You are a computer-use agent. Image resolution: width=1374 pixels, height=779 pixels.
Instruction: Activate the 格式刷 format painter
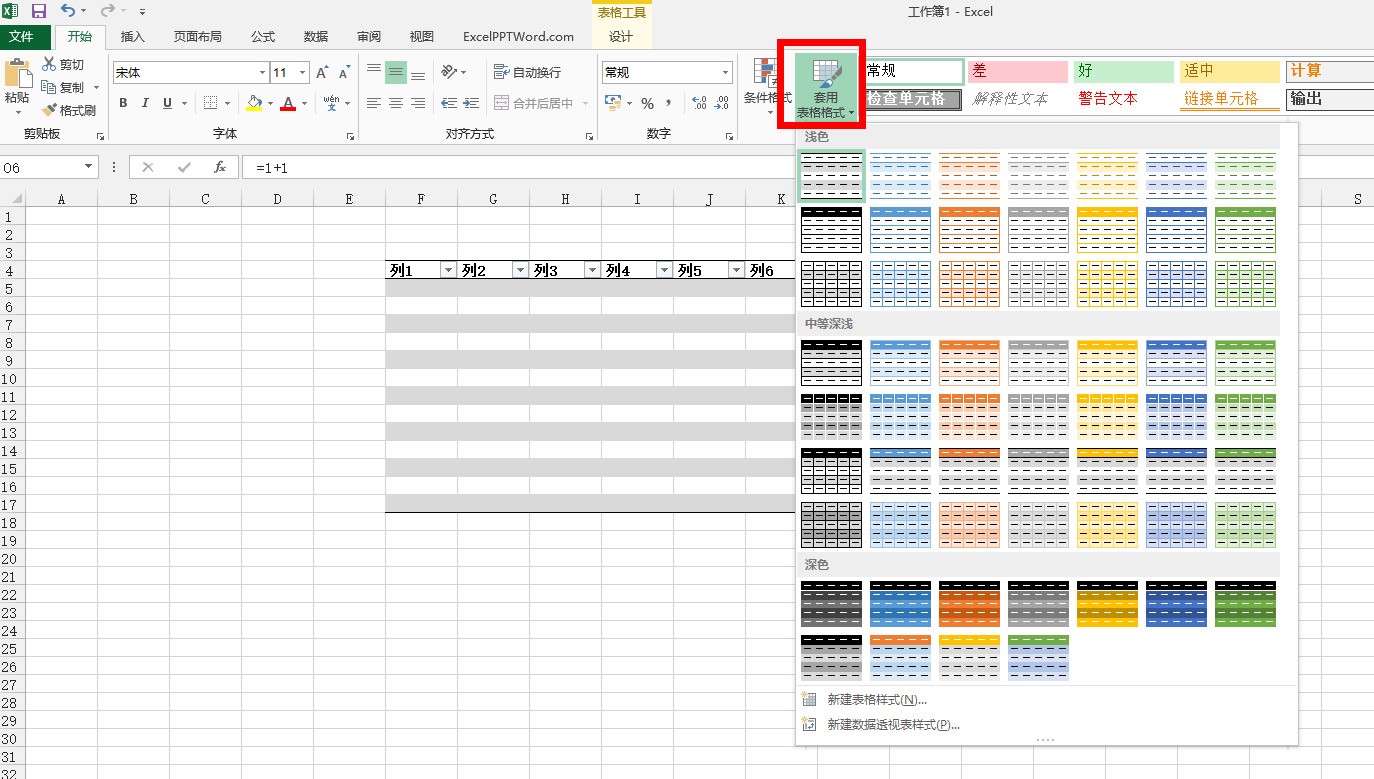[69, 110]
